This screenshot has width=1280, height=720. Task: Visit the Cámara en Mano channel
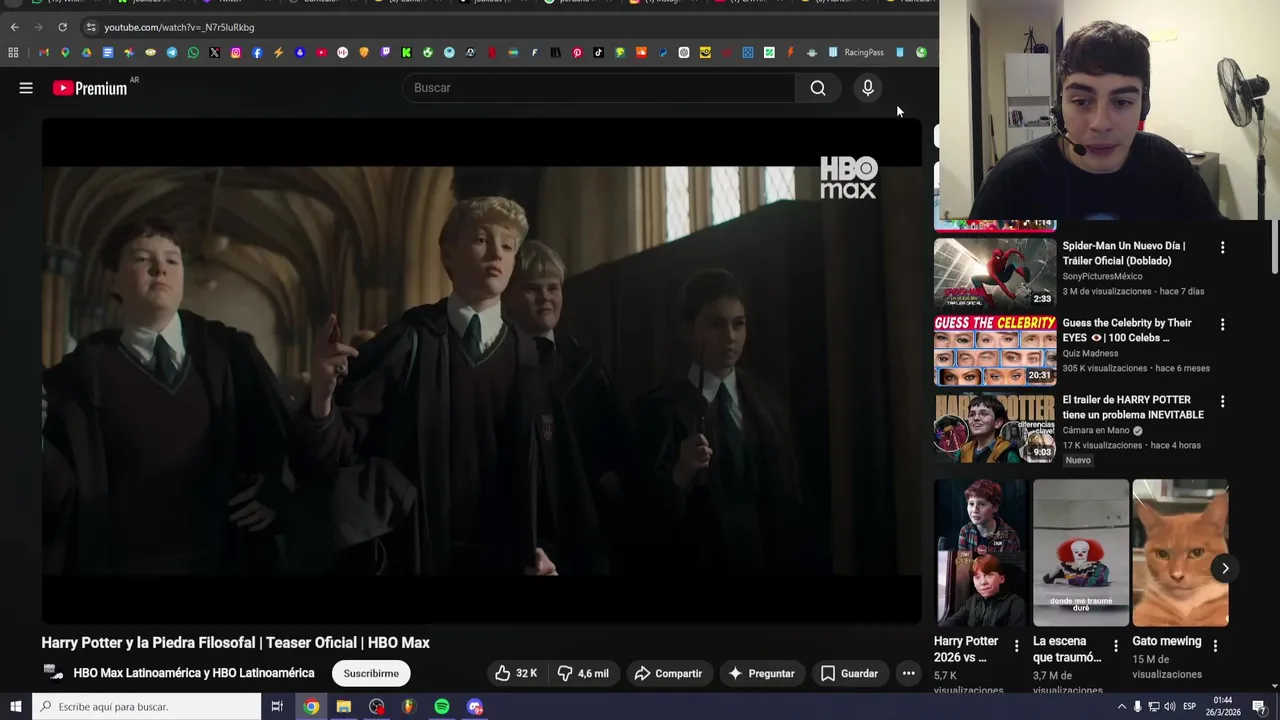(1096, 430)
